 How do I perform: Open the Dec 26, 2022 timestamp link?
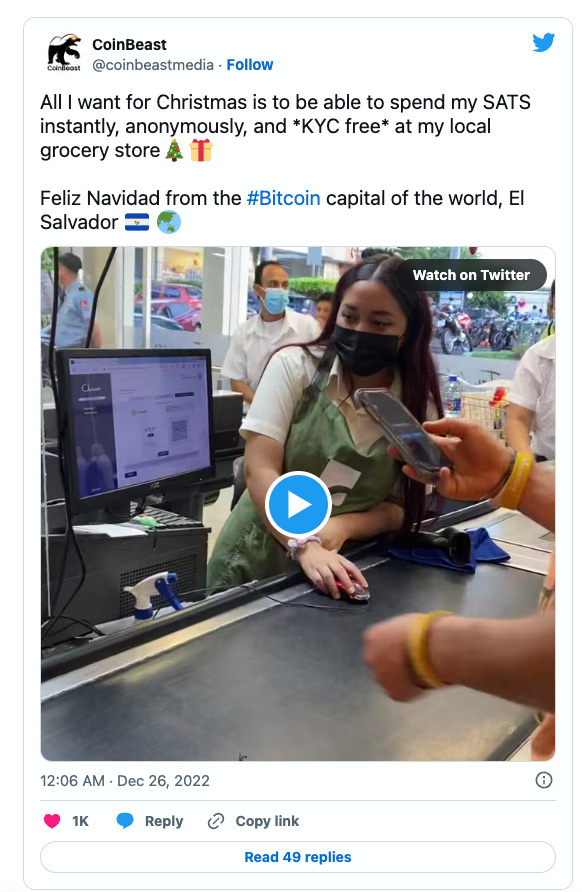pos(125,780)
